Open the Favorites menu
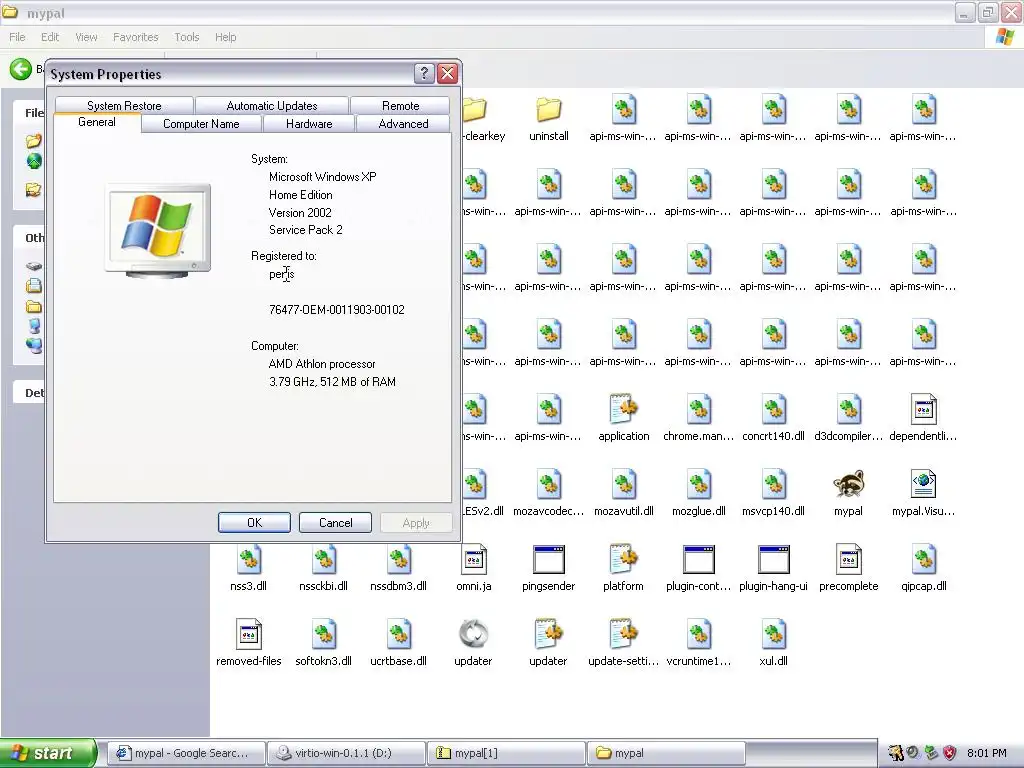Viewport: 1024px width, 768px height. pos(135,37)
